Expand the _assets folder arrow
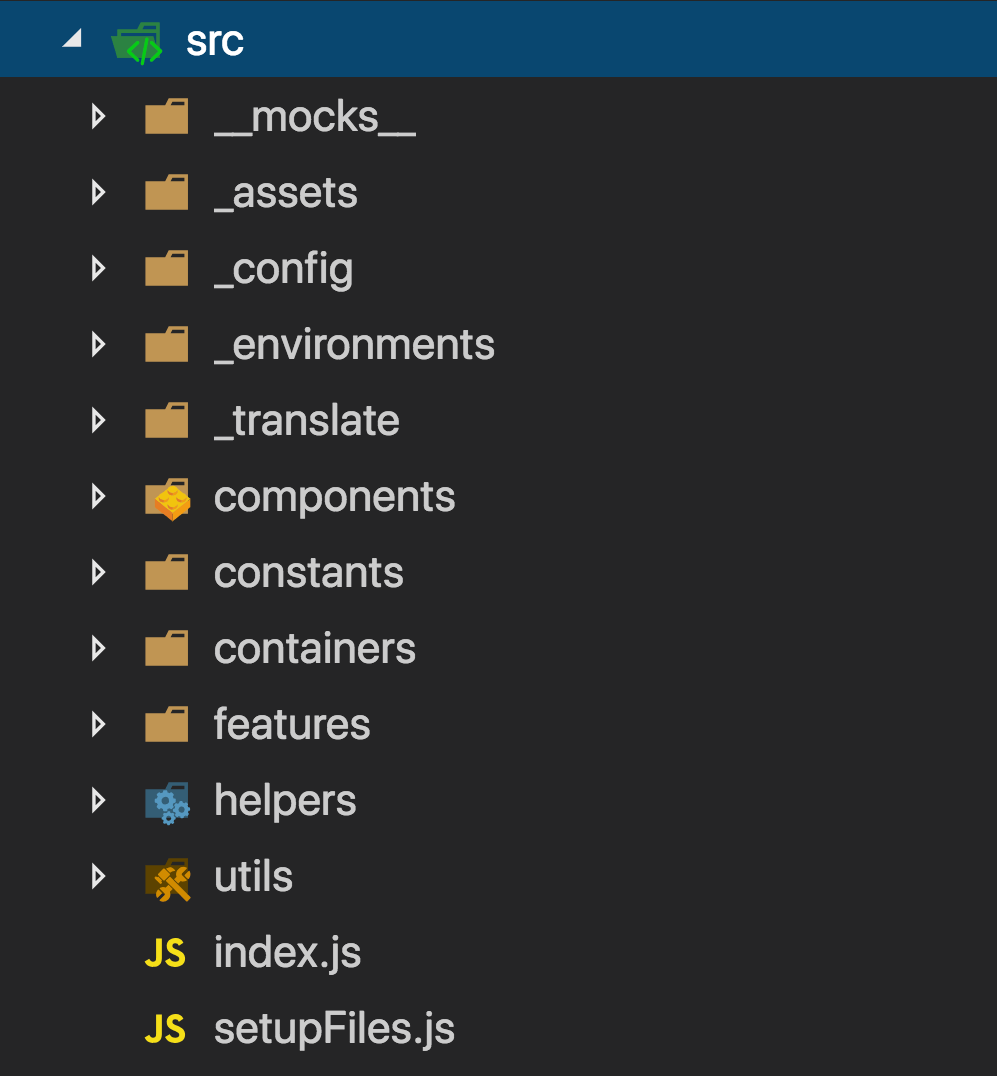The image size is (997, 1076). point(98,192)
